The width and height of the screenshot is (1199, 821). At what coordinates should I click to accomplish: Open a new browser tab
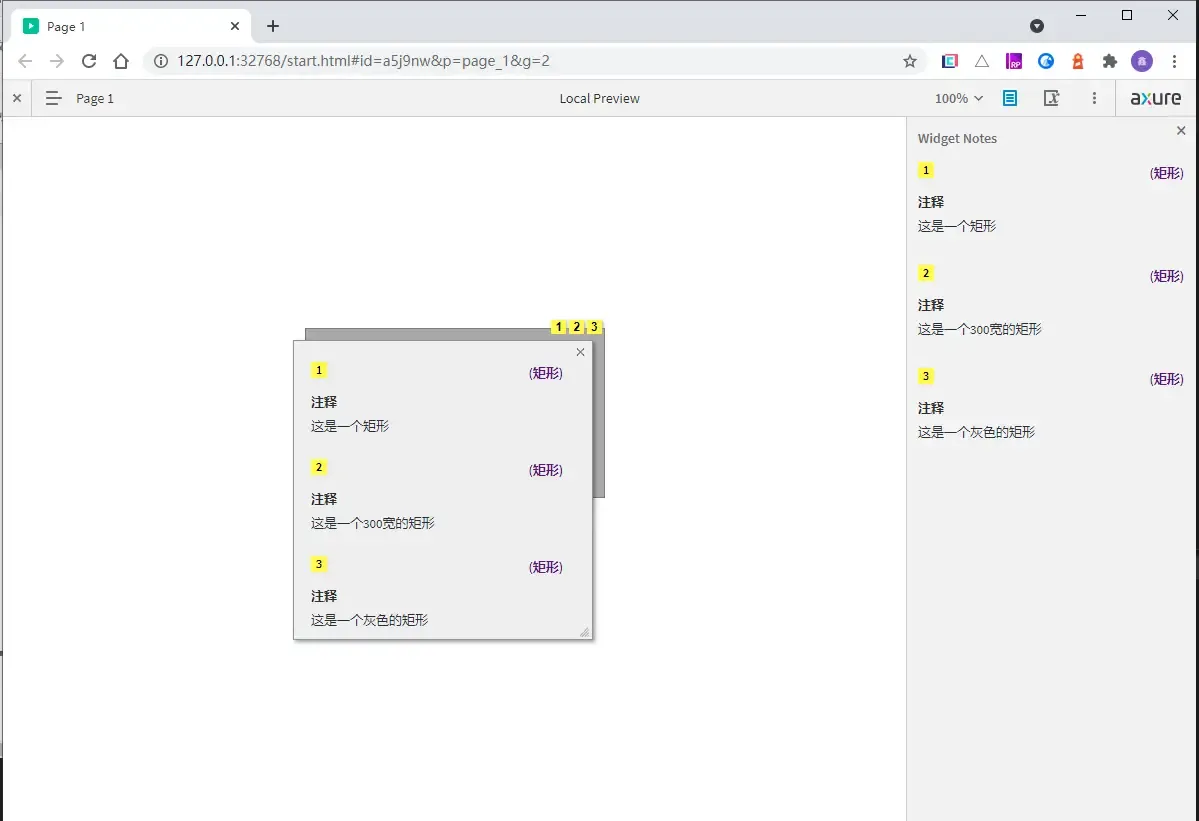coord(273,26)
